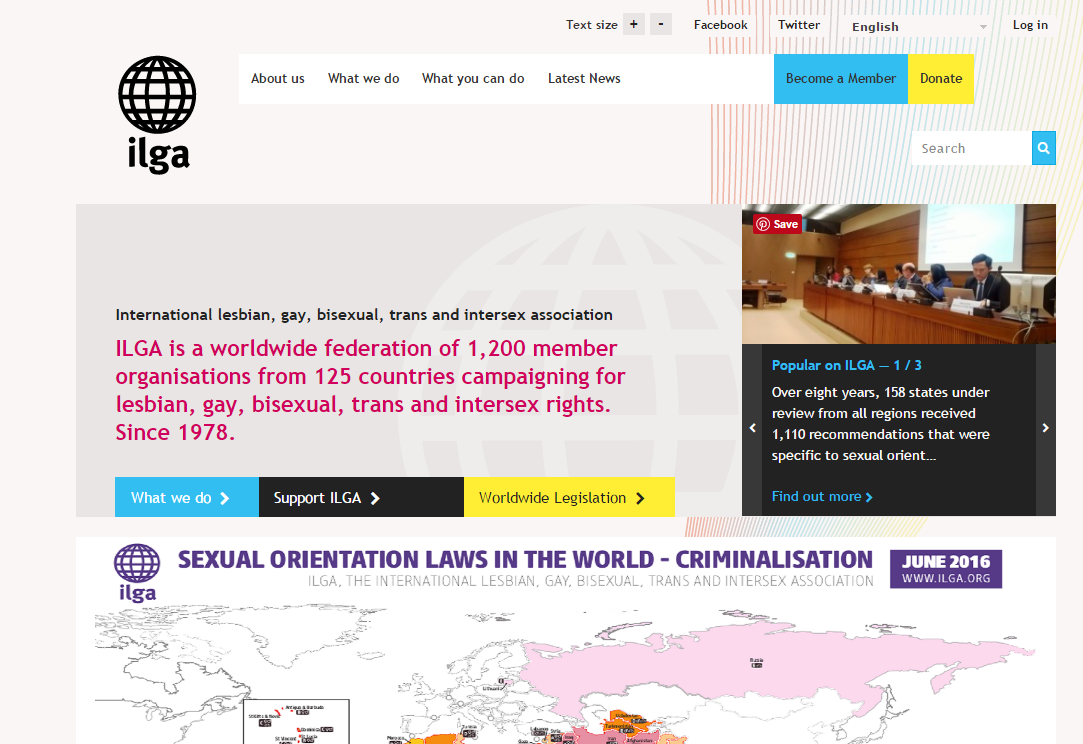Open the About us menu

tap(278, 79)
